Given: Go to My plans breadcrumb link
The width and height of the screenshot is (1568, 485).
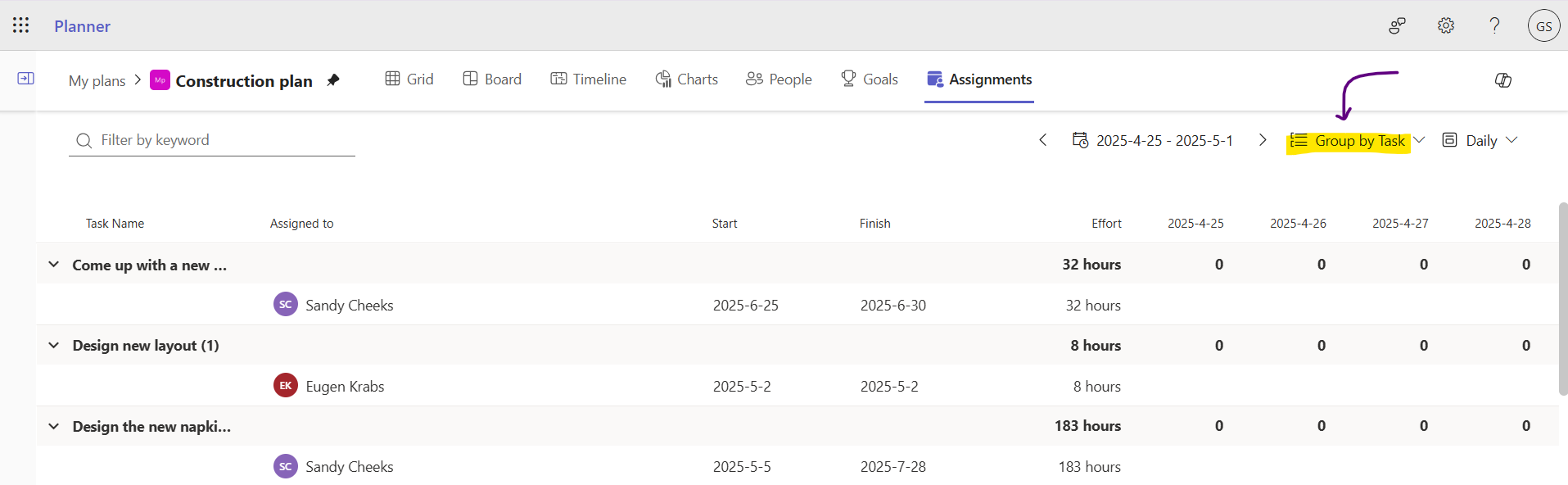Looking at the screenshot, I should tap(97, 80).
